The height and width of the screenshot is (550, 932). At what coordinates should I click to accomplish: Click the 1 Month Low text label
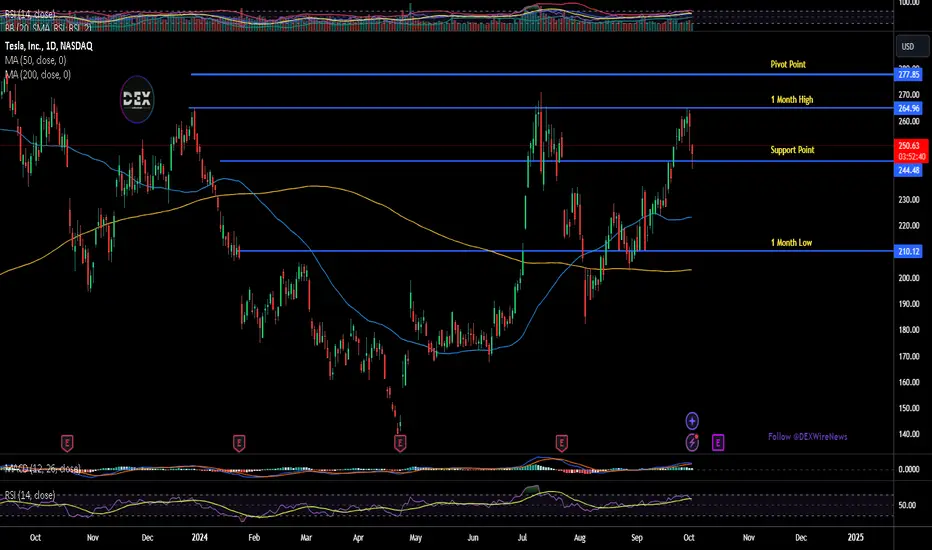[x=791, y=243]
